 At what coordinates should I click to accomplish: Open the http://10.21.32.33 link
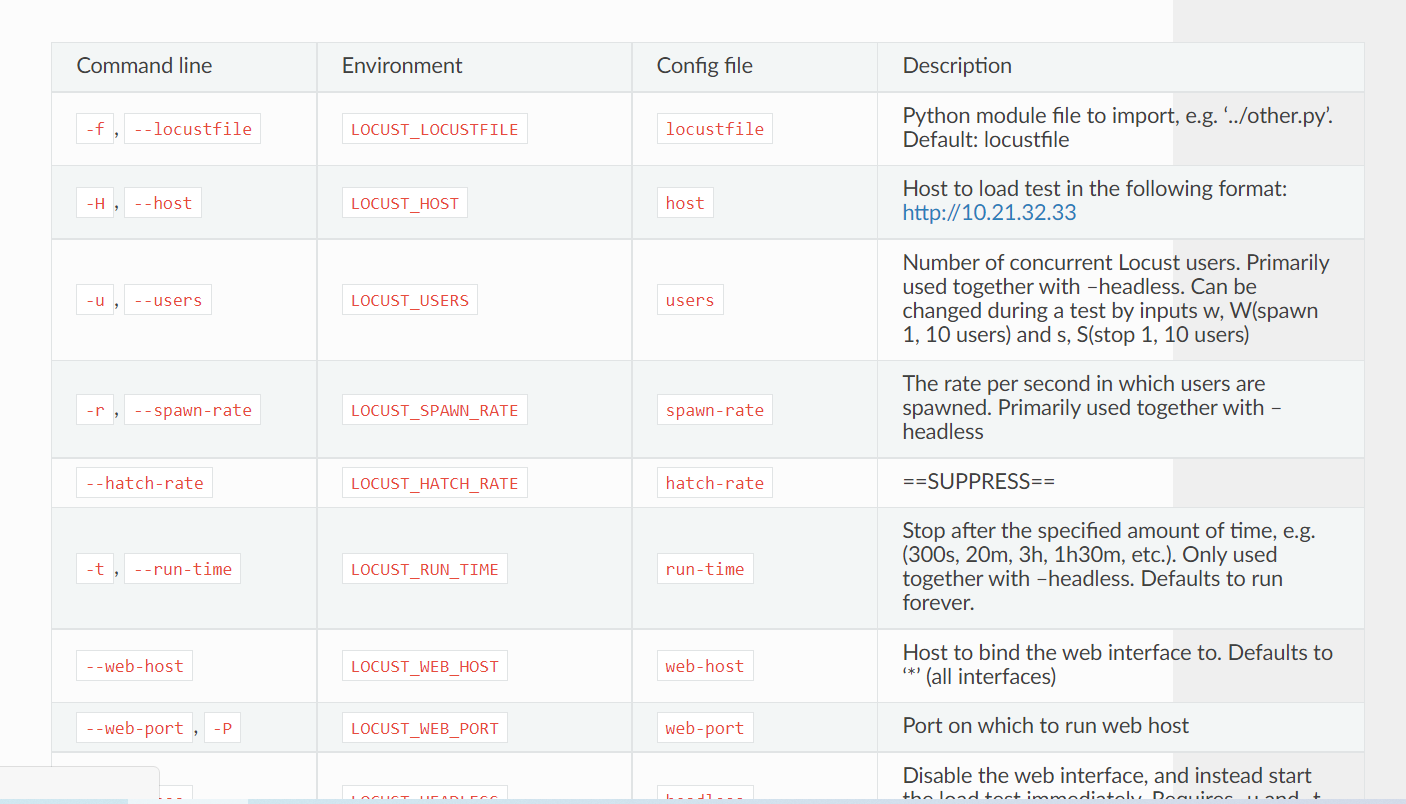click(x=988, y=212)
